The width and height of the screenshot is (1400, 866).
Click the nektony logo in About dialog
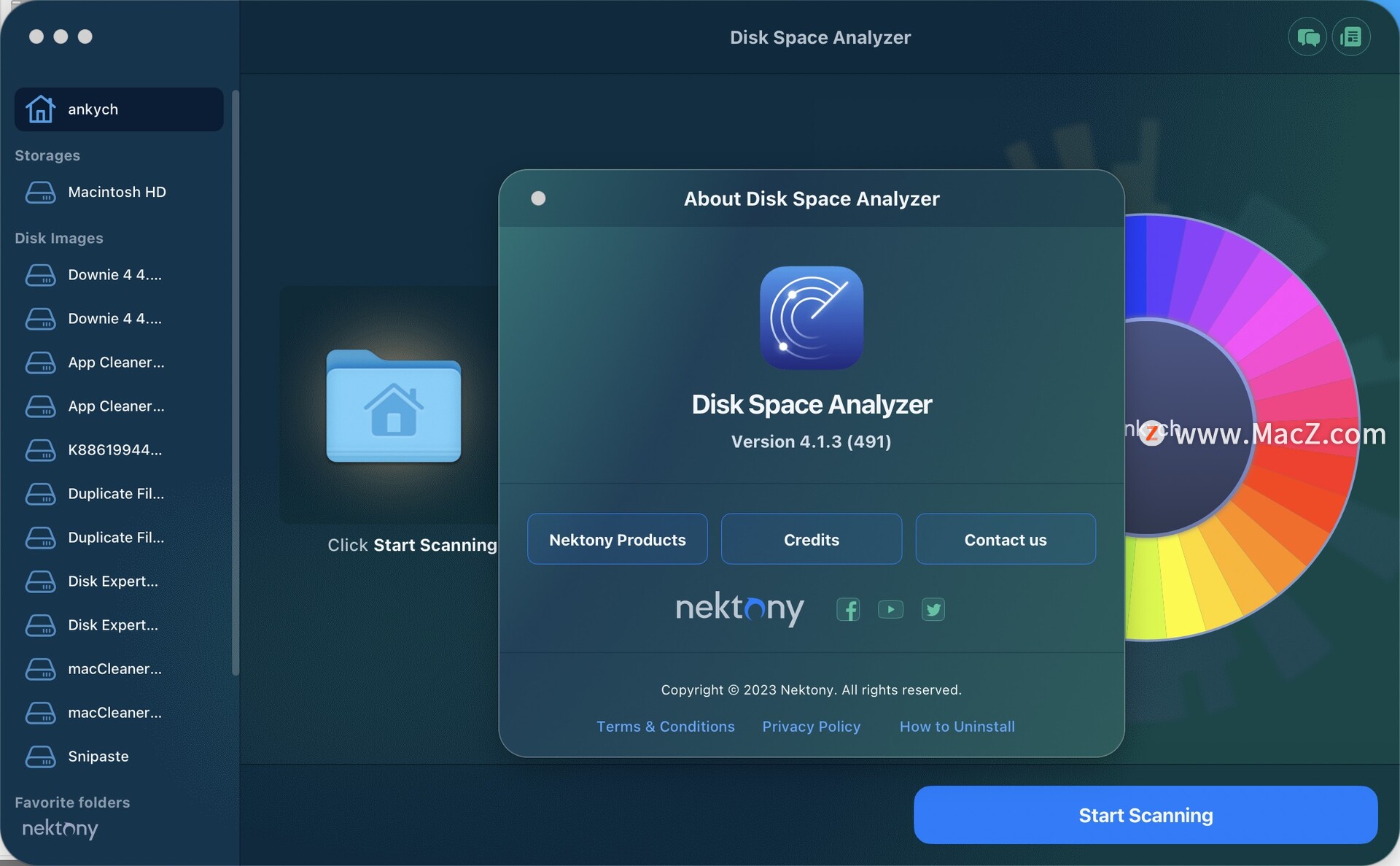coord(739,608)
